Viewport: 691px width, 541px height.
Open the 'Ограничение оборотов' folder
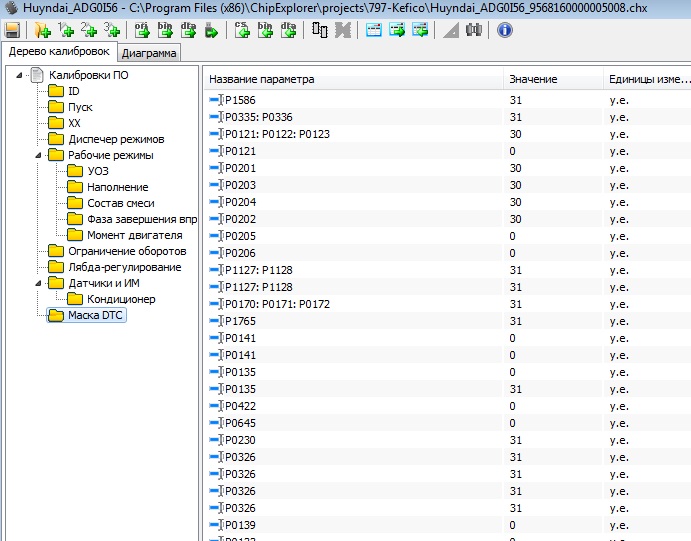pyautogui.click(x=126, y=251)
